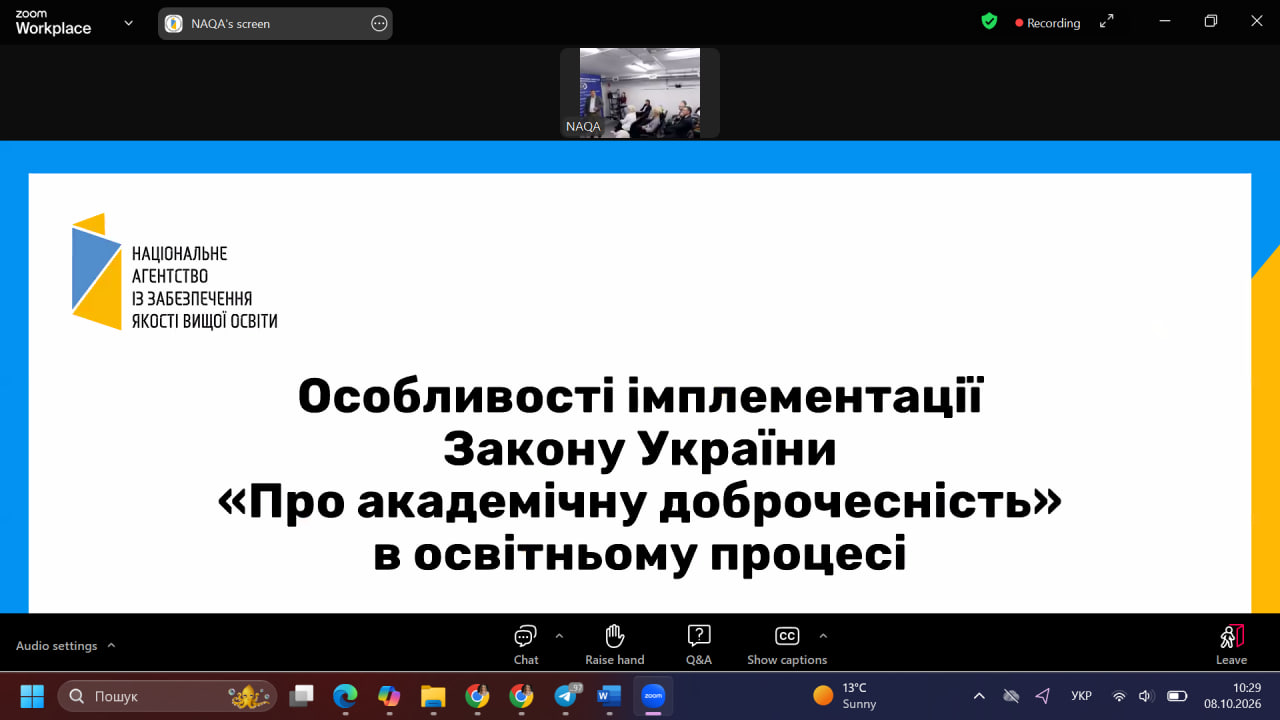Open weather widget showing 13°C Sunny
This screenshot has height=720, width=1280.
(845, 696)
